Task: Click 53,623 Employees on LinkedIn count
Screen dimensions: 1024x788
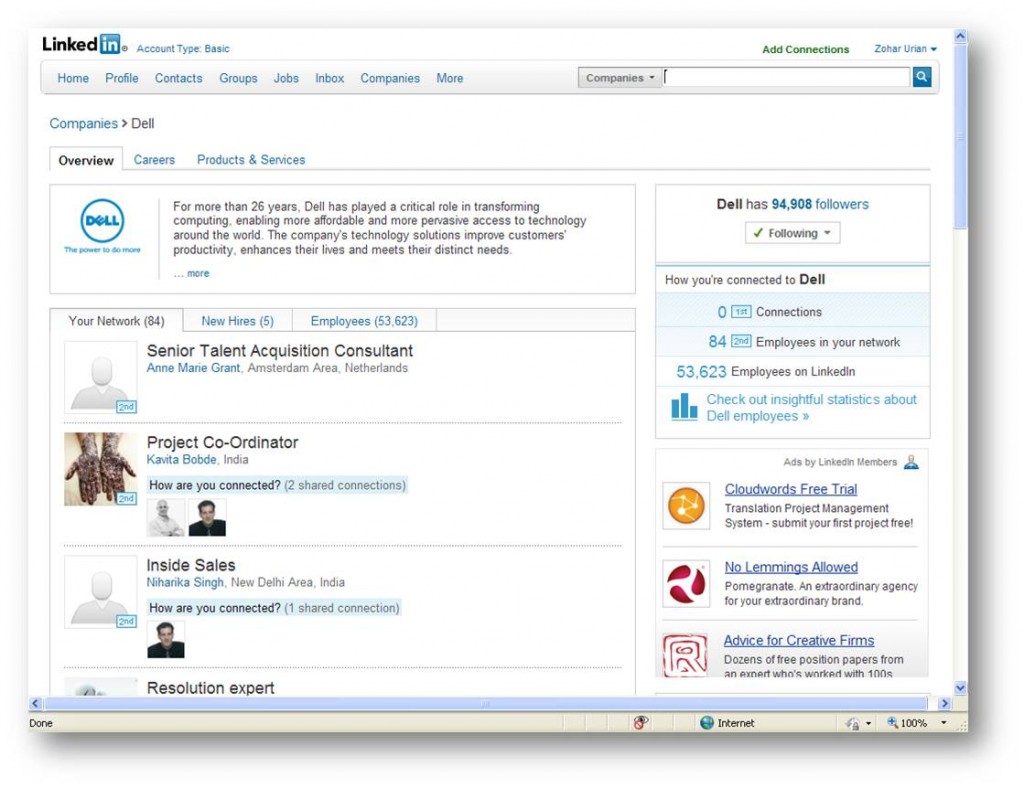Action: point(701,371)
